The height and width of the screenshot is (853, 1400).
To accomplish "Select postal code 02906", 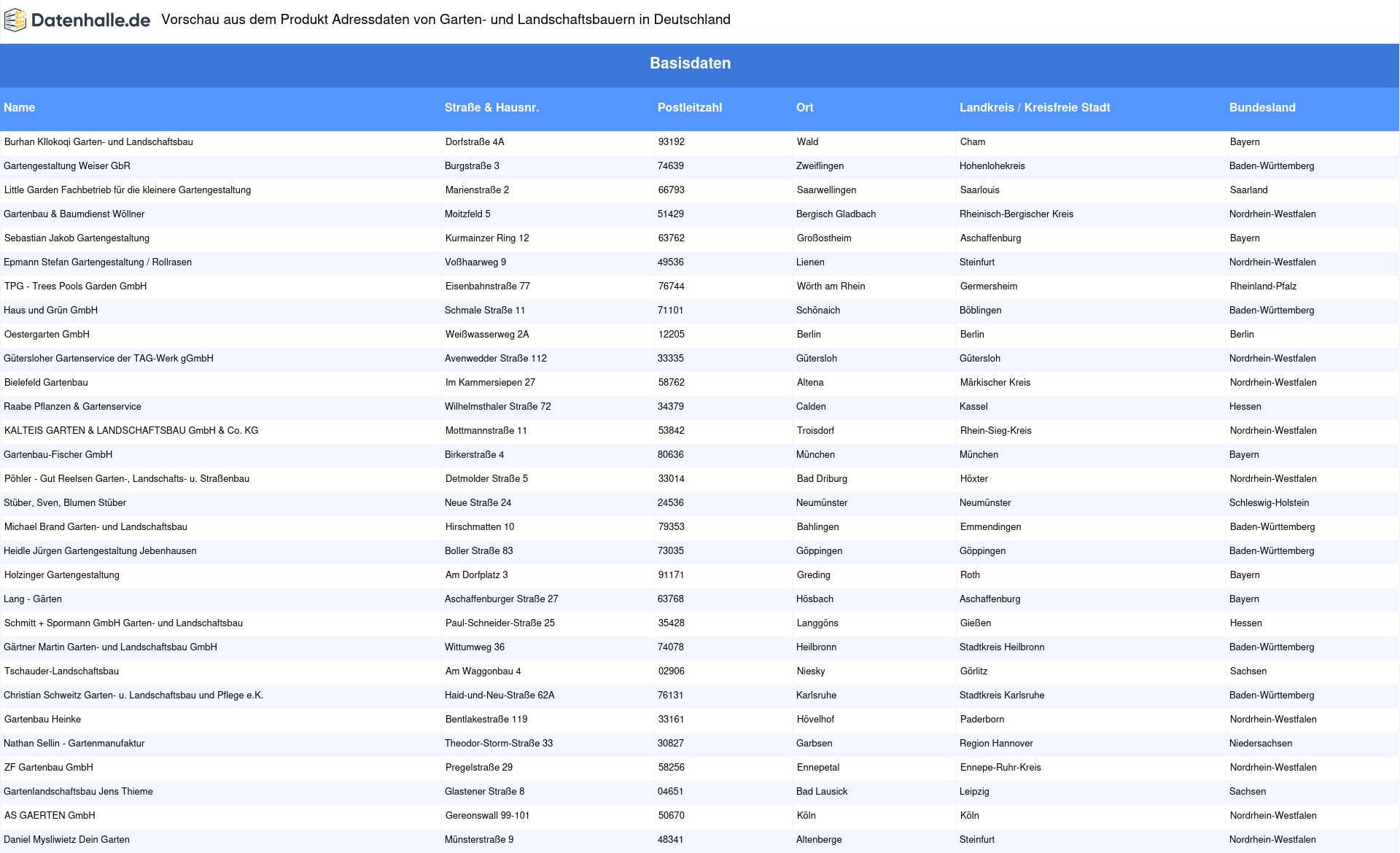I will (672, 671).
